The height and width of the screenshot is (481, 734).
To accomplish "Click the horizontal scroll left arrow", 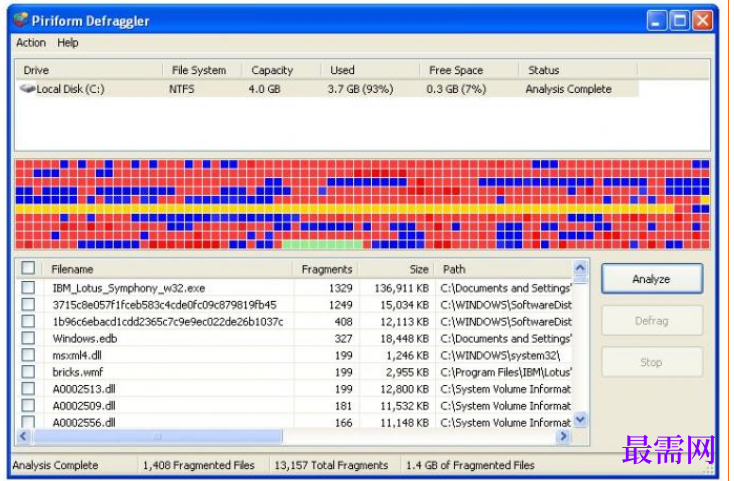I will [23, 436].
